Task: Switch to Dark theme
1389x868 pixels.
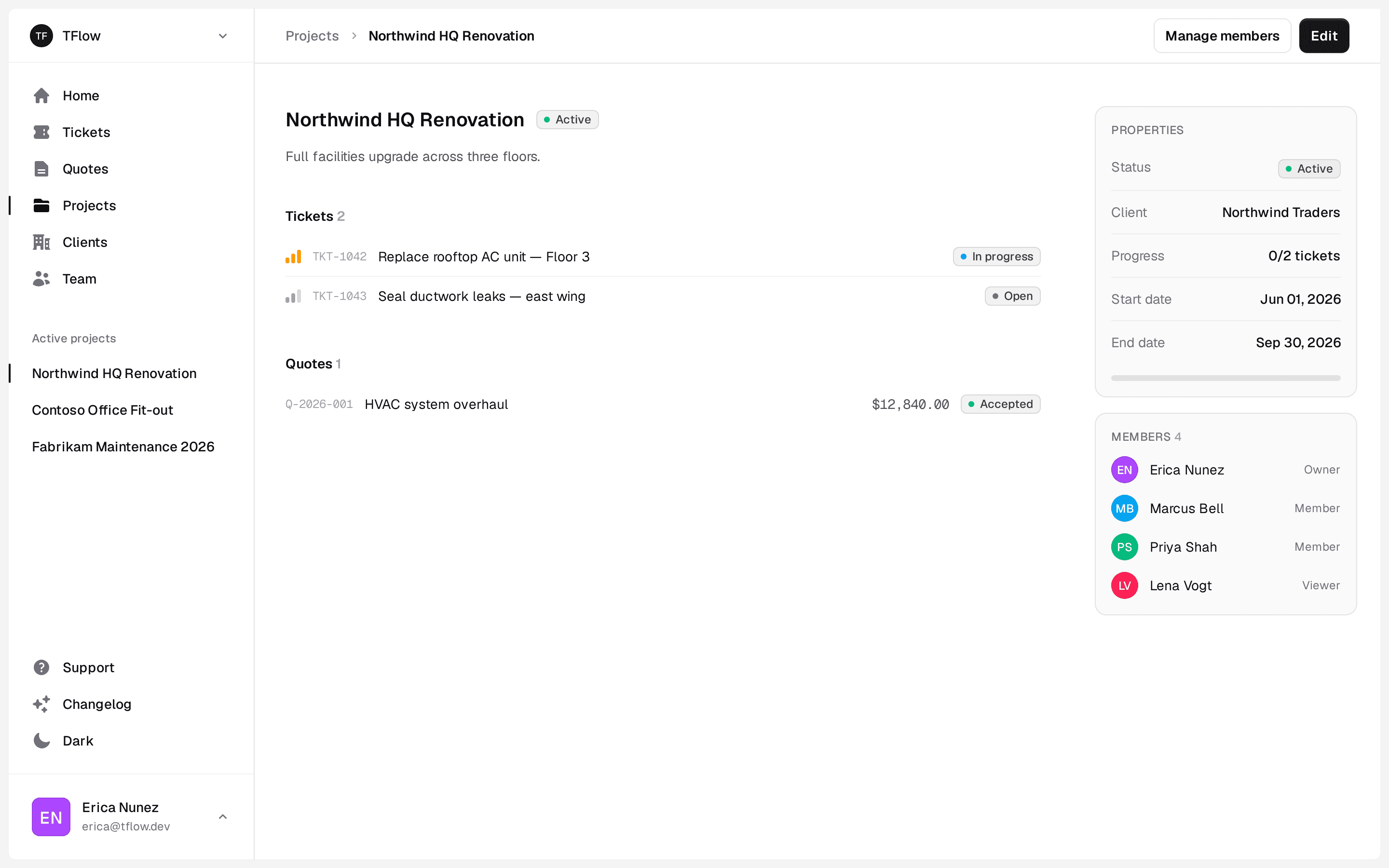Action: (131, 741)
